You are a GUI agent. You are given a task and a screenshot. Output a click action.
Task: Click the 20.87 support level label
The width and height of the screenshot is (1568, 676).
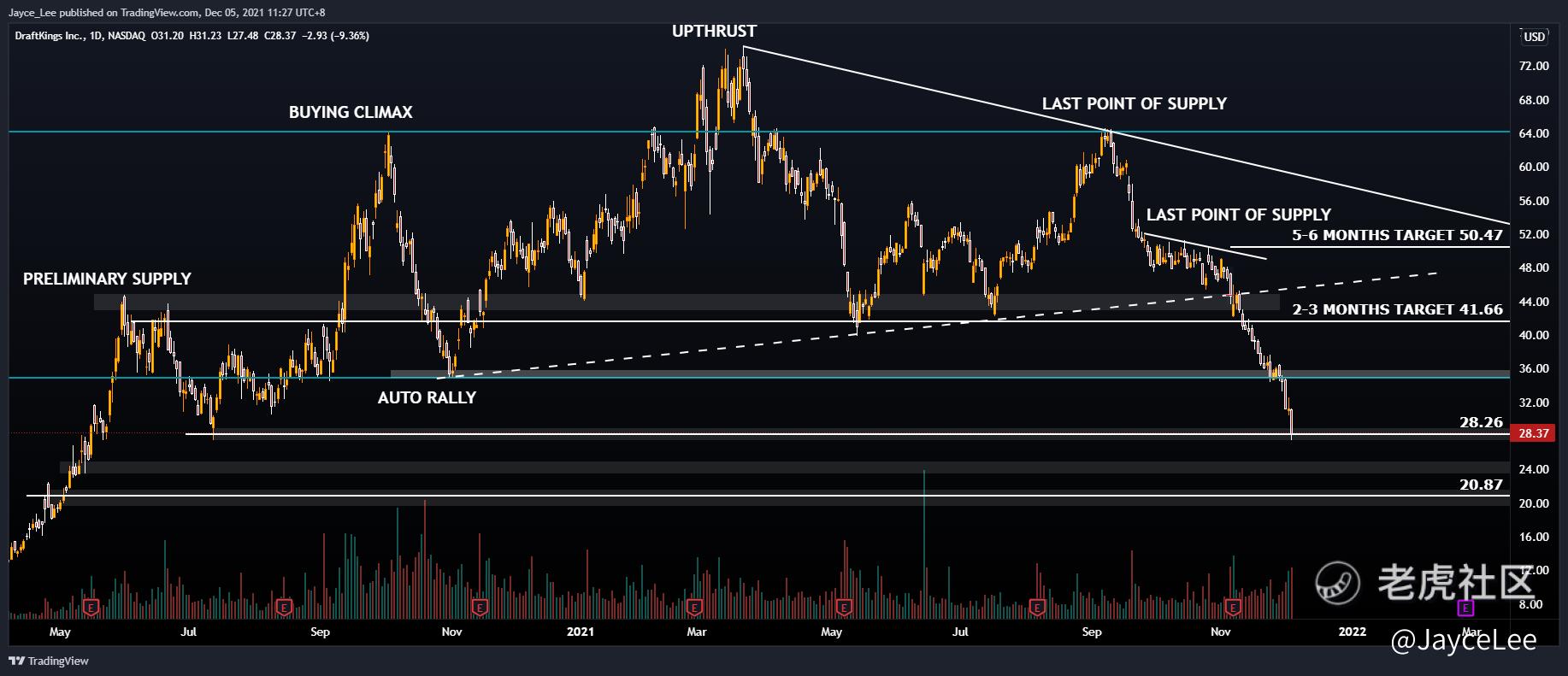pyautogui.click(x=1481, y=485)
